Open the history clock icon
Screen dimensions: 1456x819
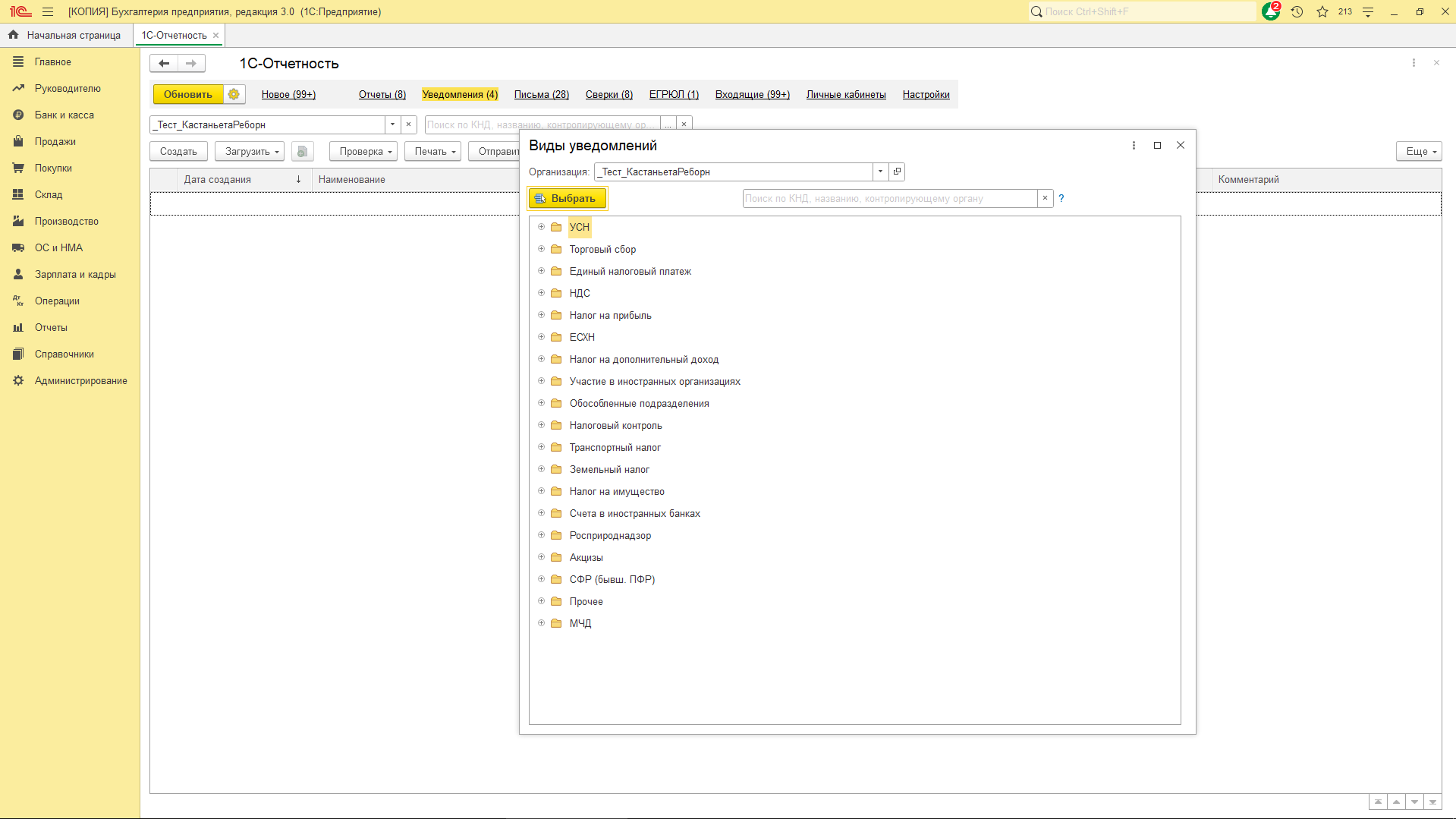tap(1297, 11)
